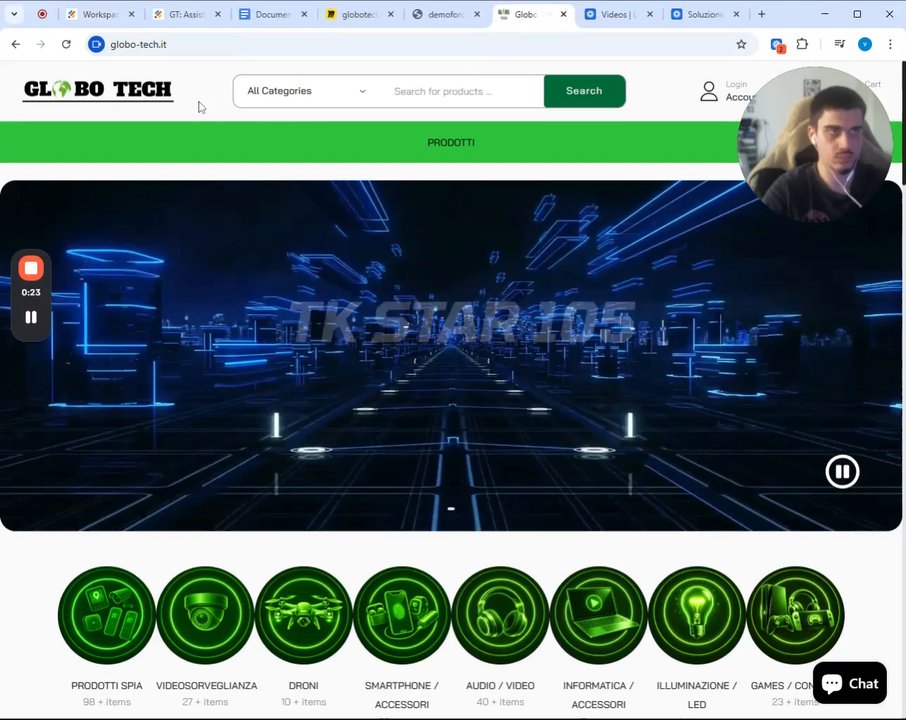Switch to the Videos tab

tap(619, 14)
